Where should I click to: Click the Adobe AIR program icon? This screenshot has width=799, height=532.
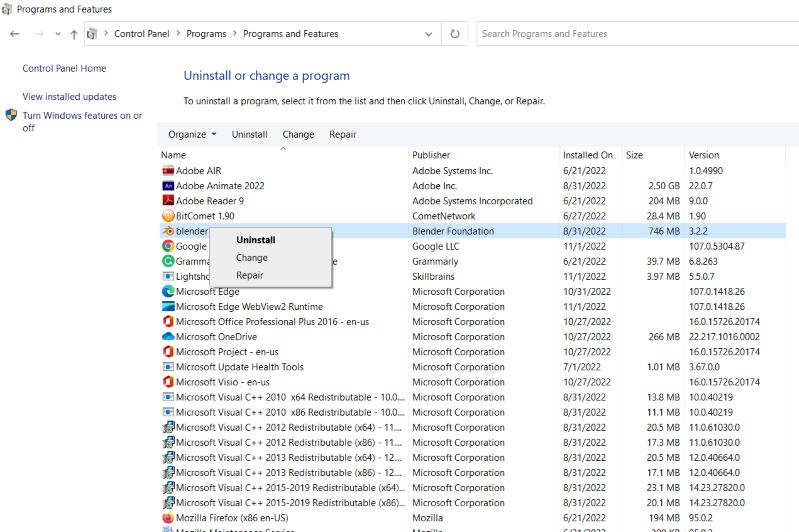pos(168,170)
